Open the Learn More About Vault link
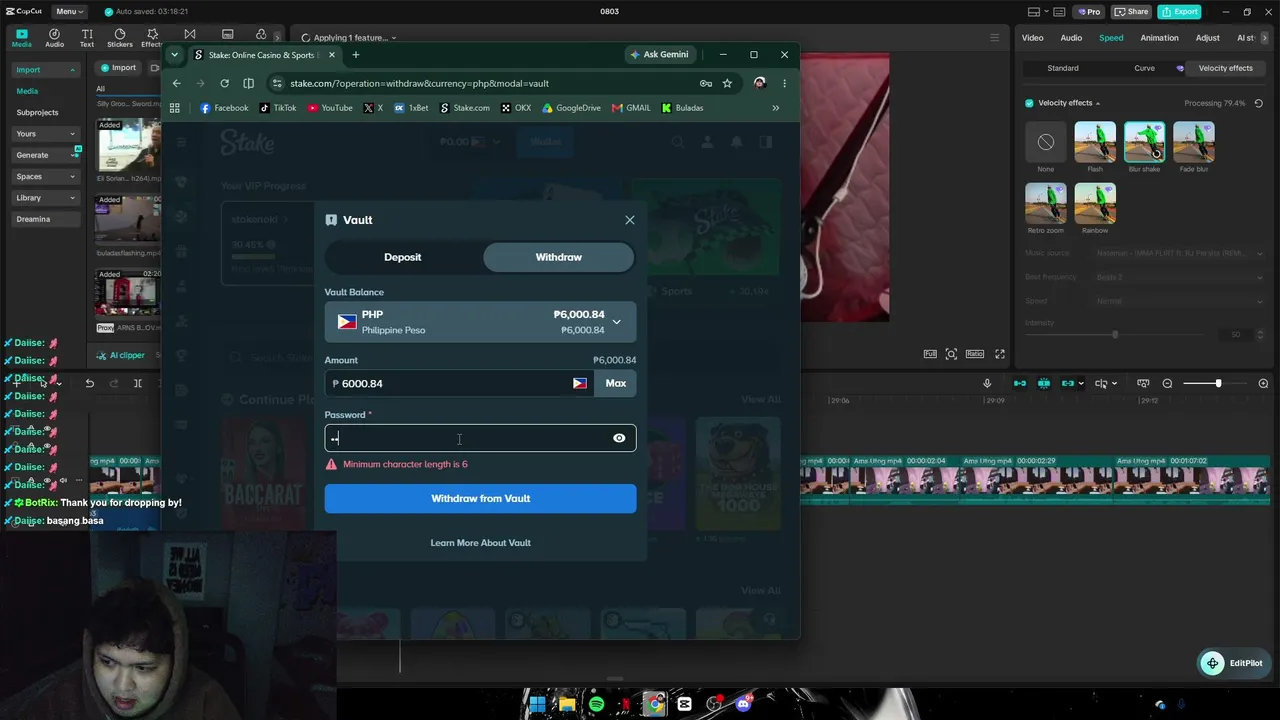1280x720 pixels. (480, 543)
